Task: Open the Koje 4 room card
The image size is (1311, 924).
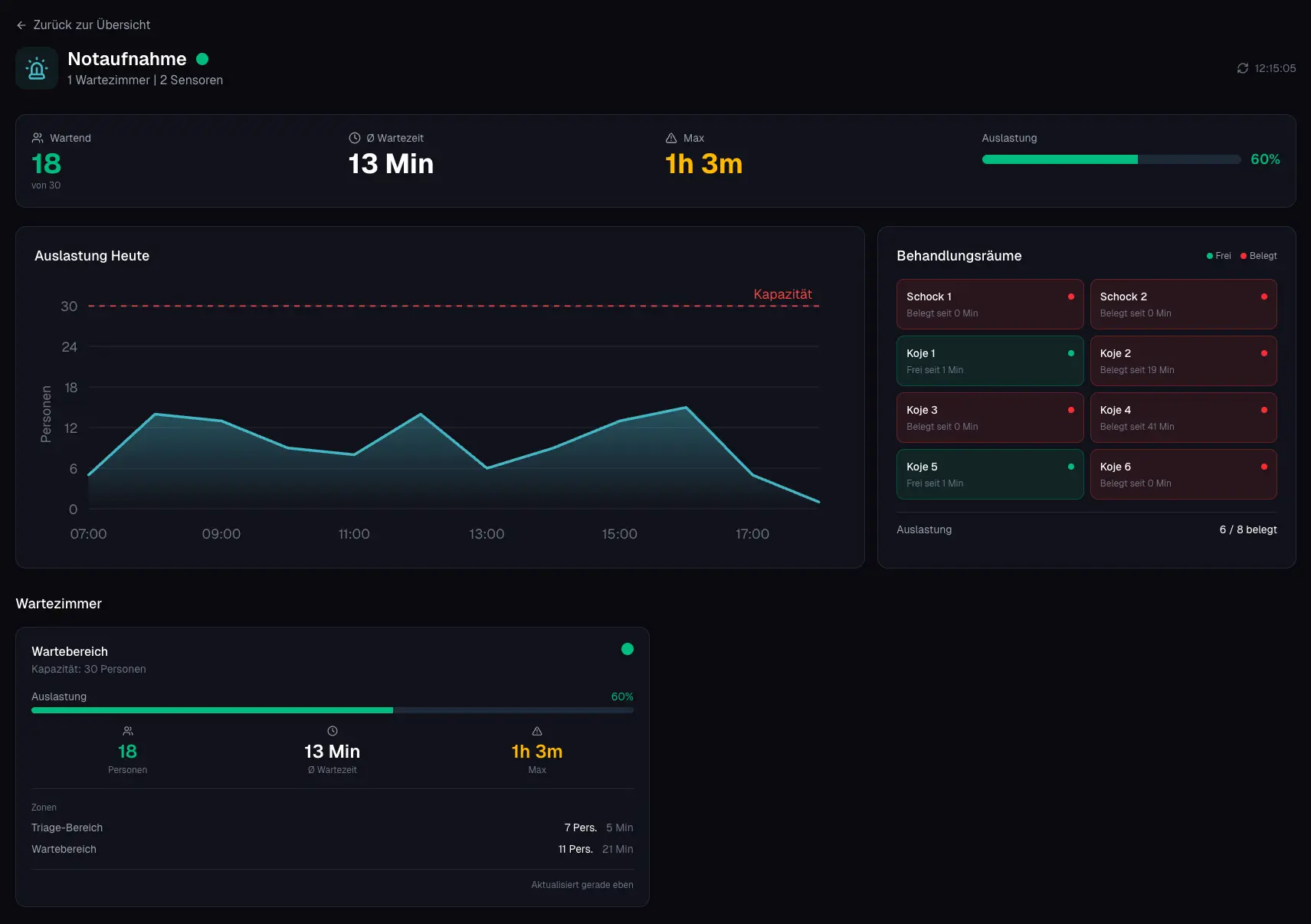Action: click(x=1183, y=418)
